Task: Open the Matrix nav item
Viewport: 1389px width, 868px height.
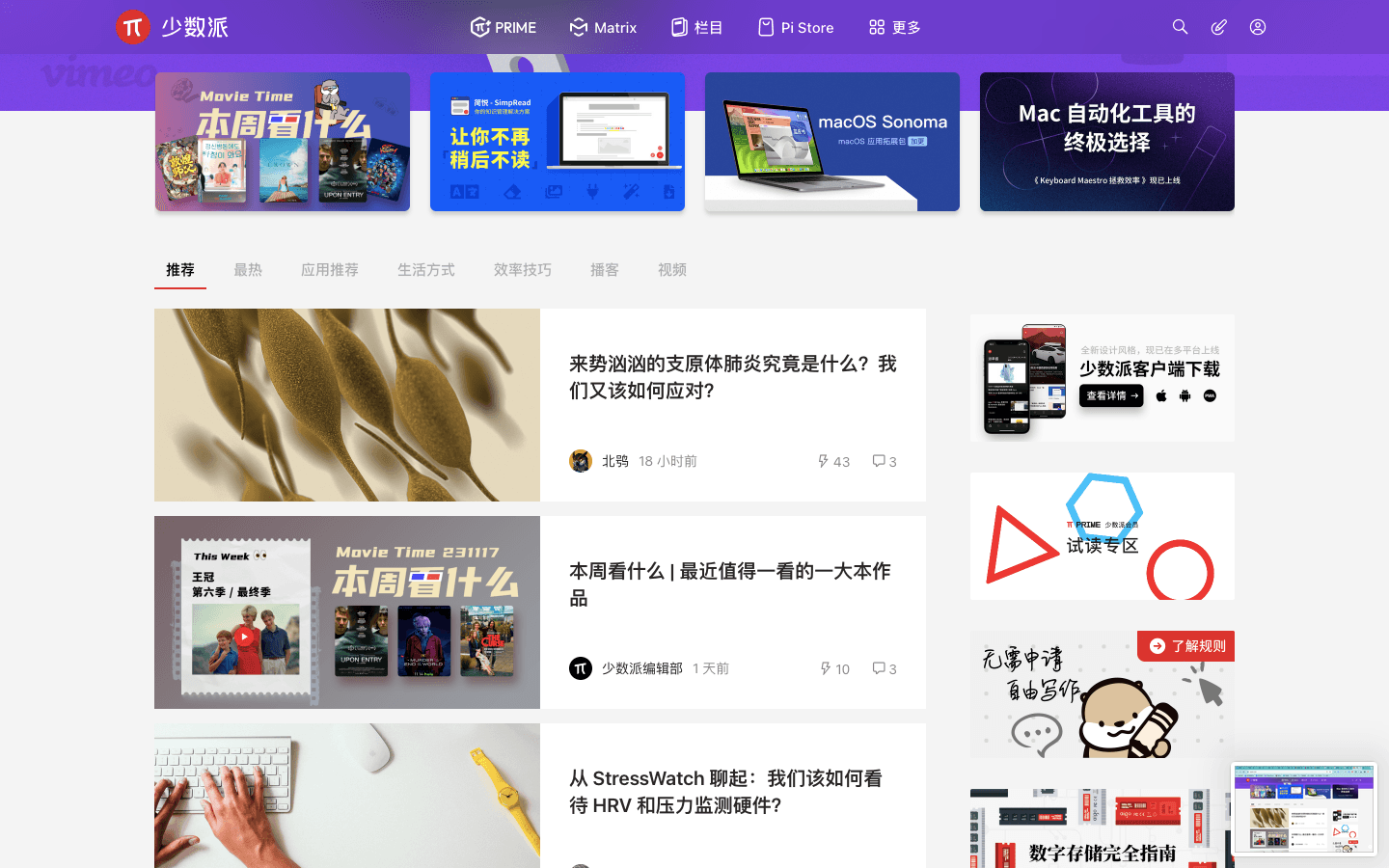Action: tap(603, 27)
